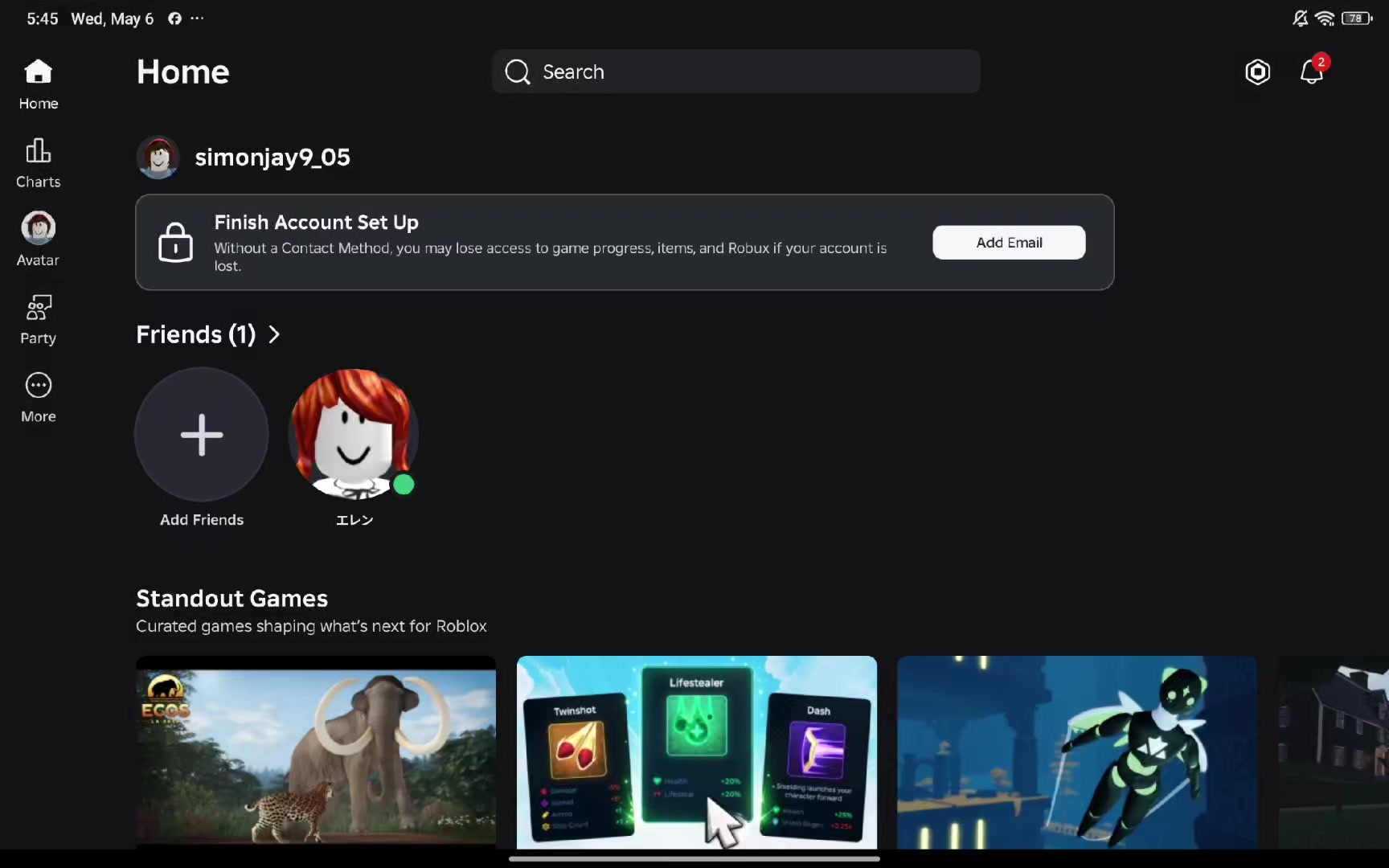Click the plus Add Friends button
Viewport: 1389px width, 868px height.
point(202,435)
